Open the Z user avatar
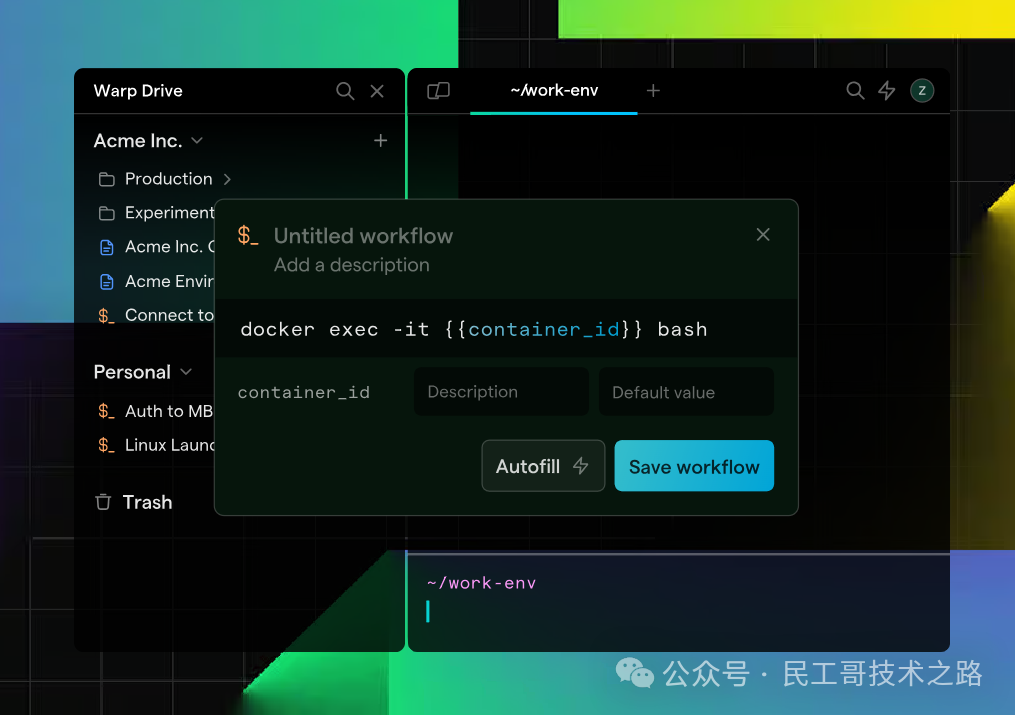Screen dimensions: 1015x715 tap(922, 91)
